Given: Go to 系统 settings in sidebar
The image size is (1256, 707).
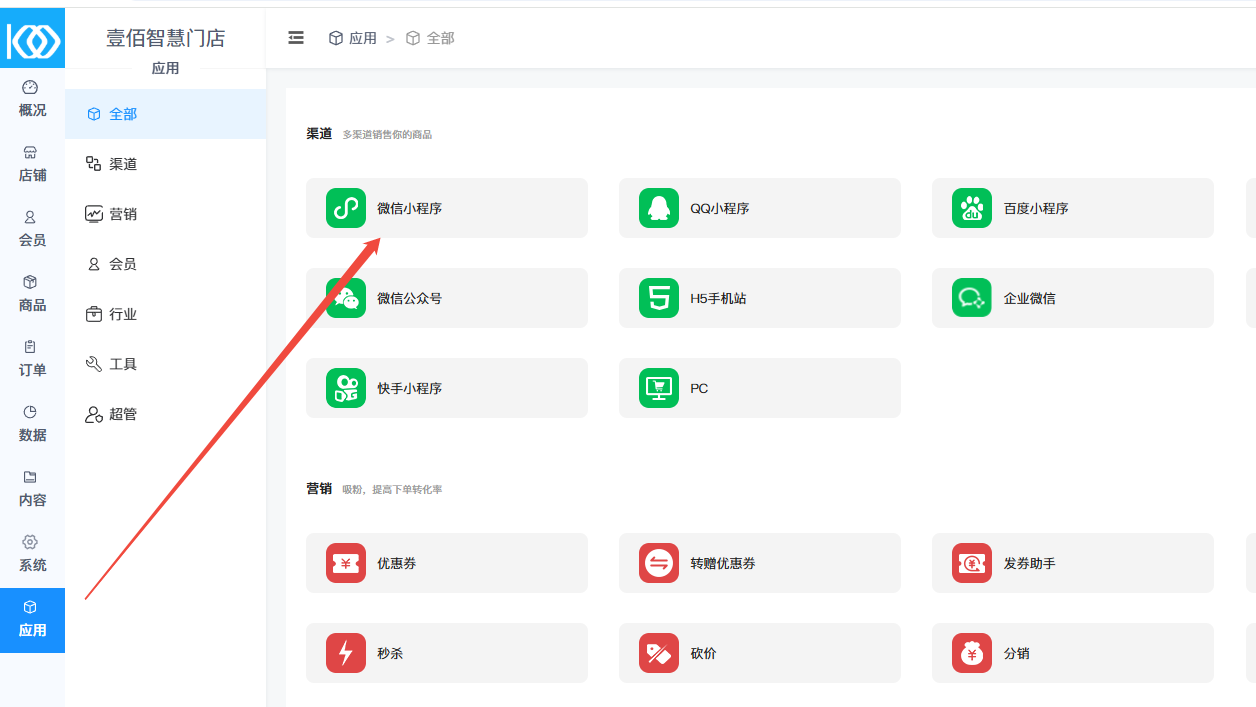Looking at the screenshot, I should pos(32,554).
